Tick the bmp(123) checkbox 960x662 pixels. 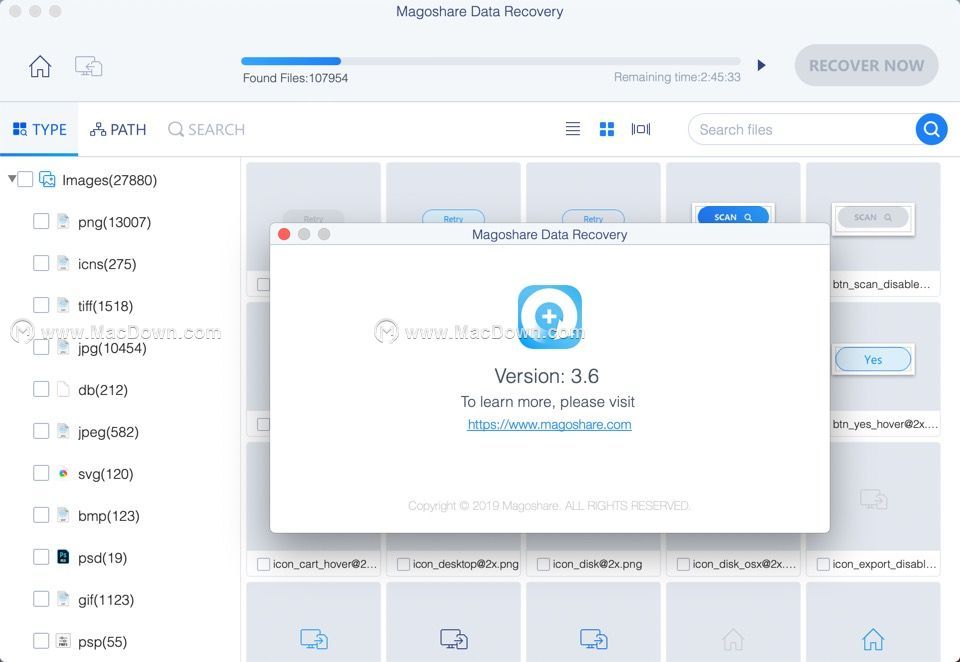point(41,515)
